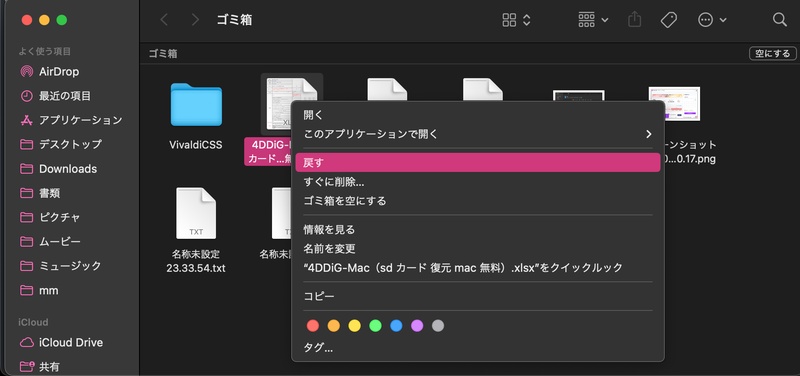800x376 pixels.
Task: Go forward with the right chevron
Action: pyautogui.click(x=195, y=20)
